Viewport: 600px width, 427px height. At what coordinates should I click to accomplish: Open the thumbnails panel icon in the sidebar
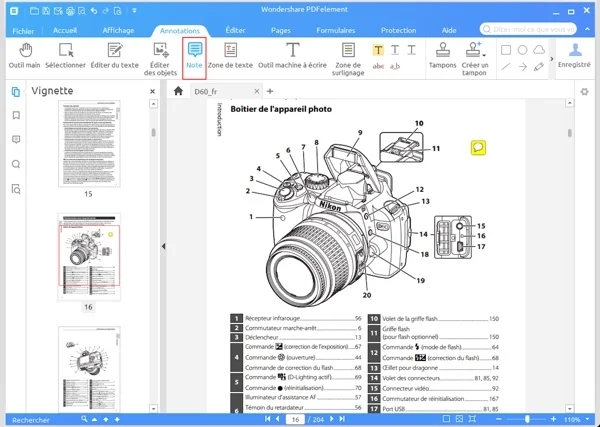pyautogui.click(x=16, y=92)
